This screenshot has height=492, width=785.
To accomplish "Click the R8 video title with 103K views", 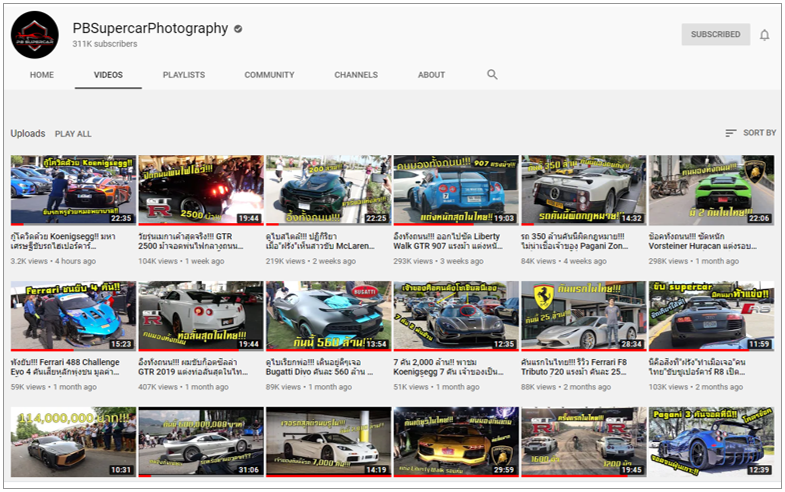I will click(x=697, y=367).
